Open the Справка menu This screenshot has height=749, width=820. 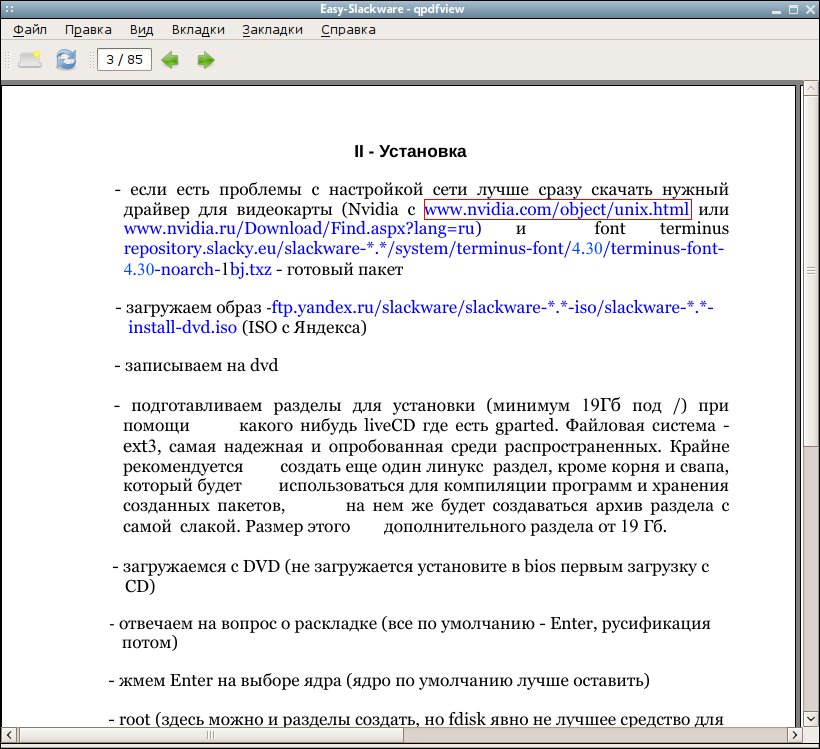pos(348,30)
